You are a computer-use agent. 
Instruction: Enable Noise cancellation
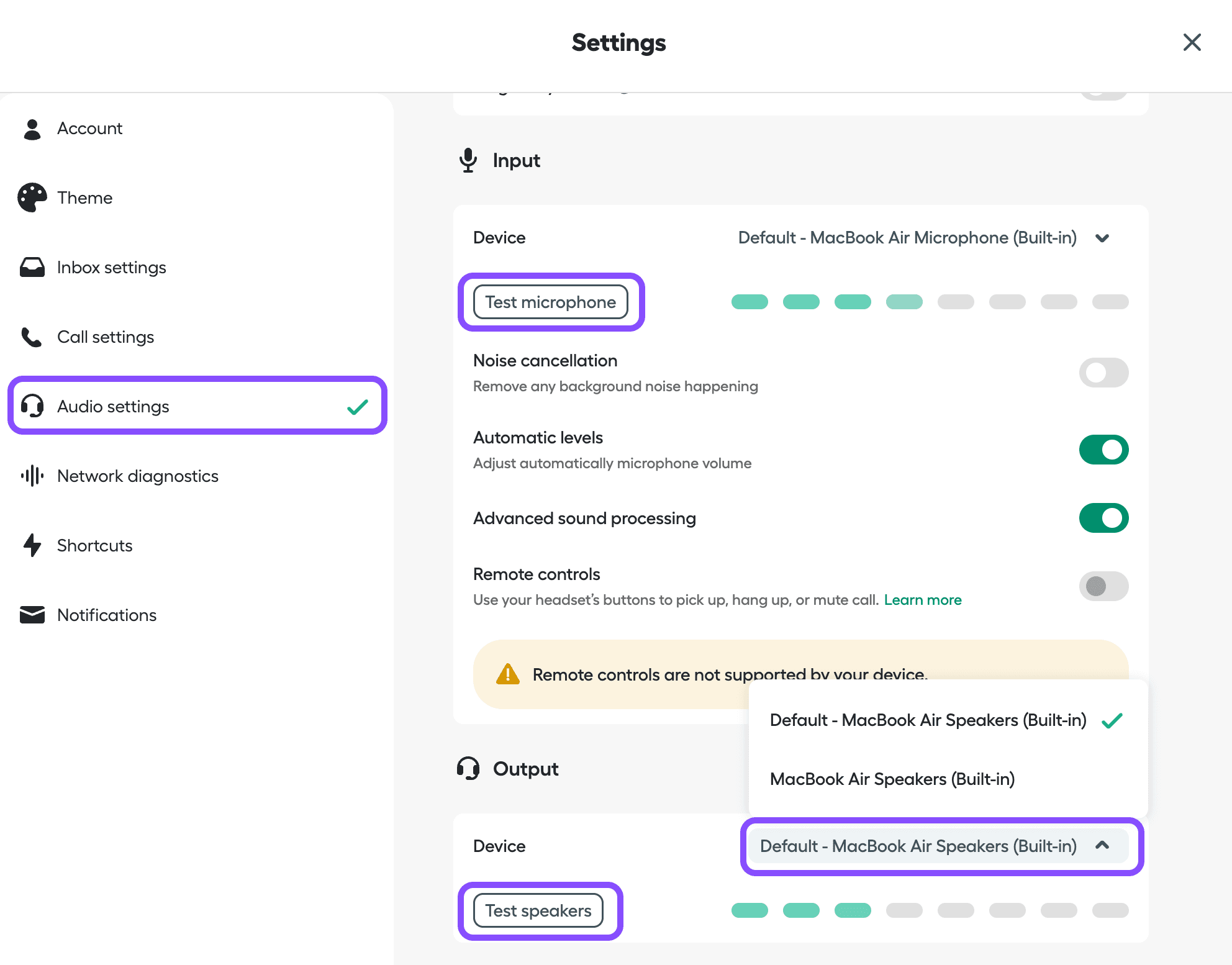[x=1103, y=373]
